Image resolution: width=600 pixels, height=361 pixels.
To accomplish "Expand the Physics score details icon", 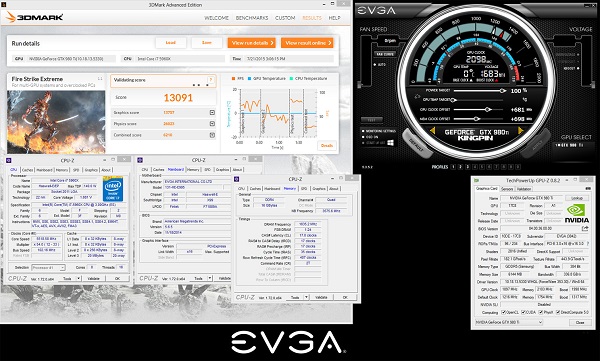I will [x=212, y=124].
